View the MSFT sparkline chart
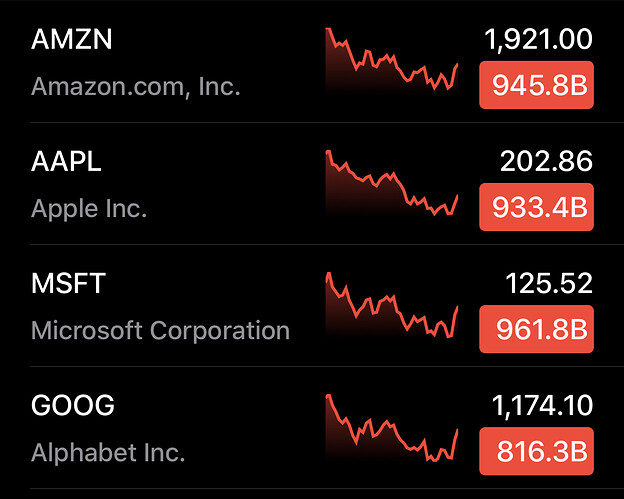The image size is (624, 499). point(392,306)
